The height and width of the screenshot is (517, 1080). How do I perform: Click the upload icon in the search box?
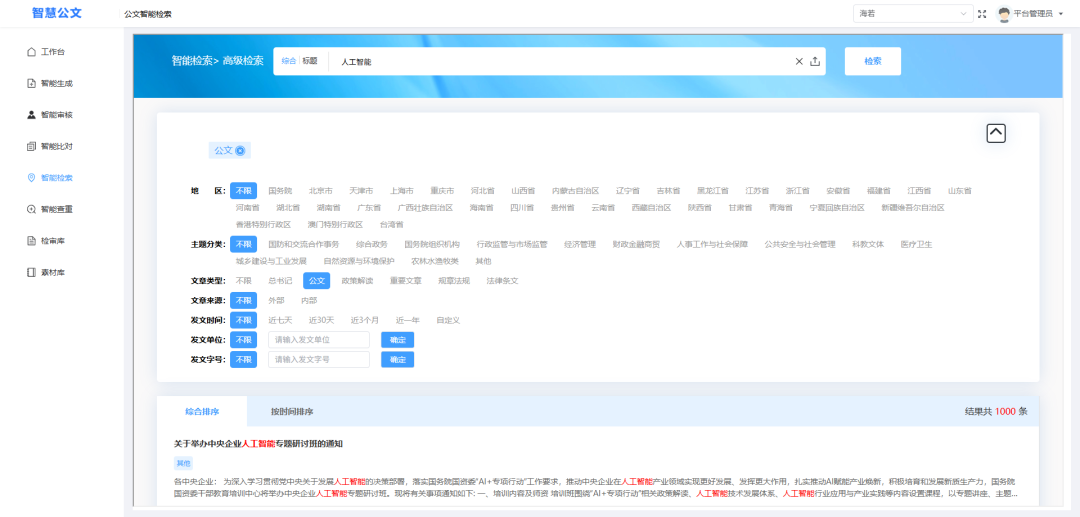coord(815,61)
